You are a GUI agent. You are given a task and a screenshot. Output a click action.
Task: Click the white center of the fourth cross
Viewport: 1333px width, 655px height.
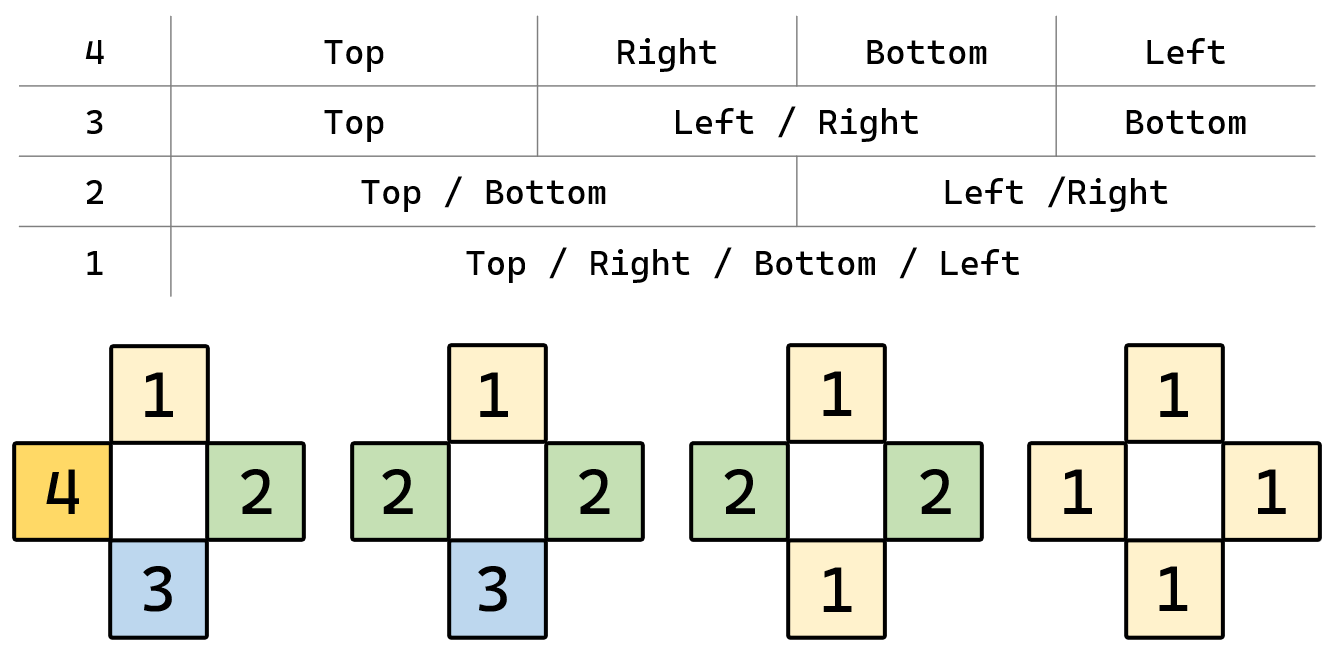point(1174,492)
